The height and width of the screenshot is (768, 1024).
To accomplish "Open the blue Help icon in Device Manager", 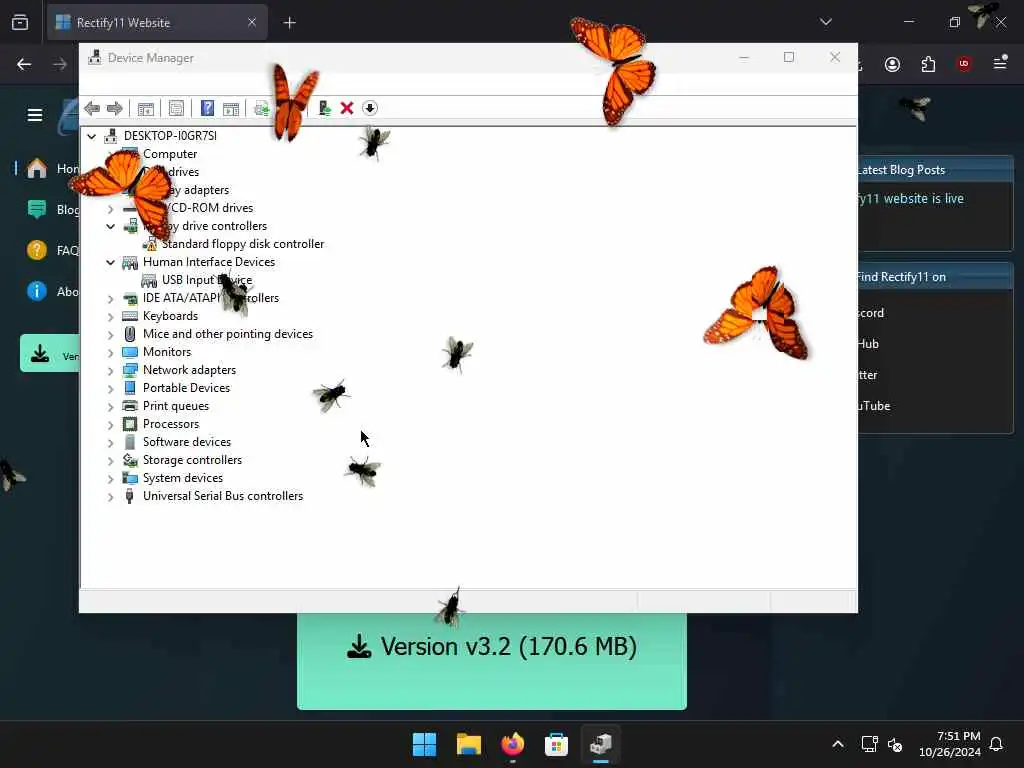I will pyautogui.click(x=207, y=108).
